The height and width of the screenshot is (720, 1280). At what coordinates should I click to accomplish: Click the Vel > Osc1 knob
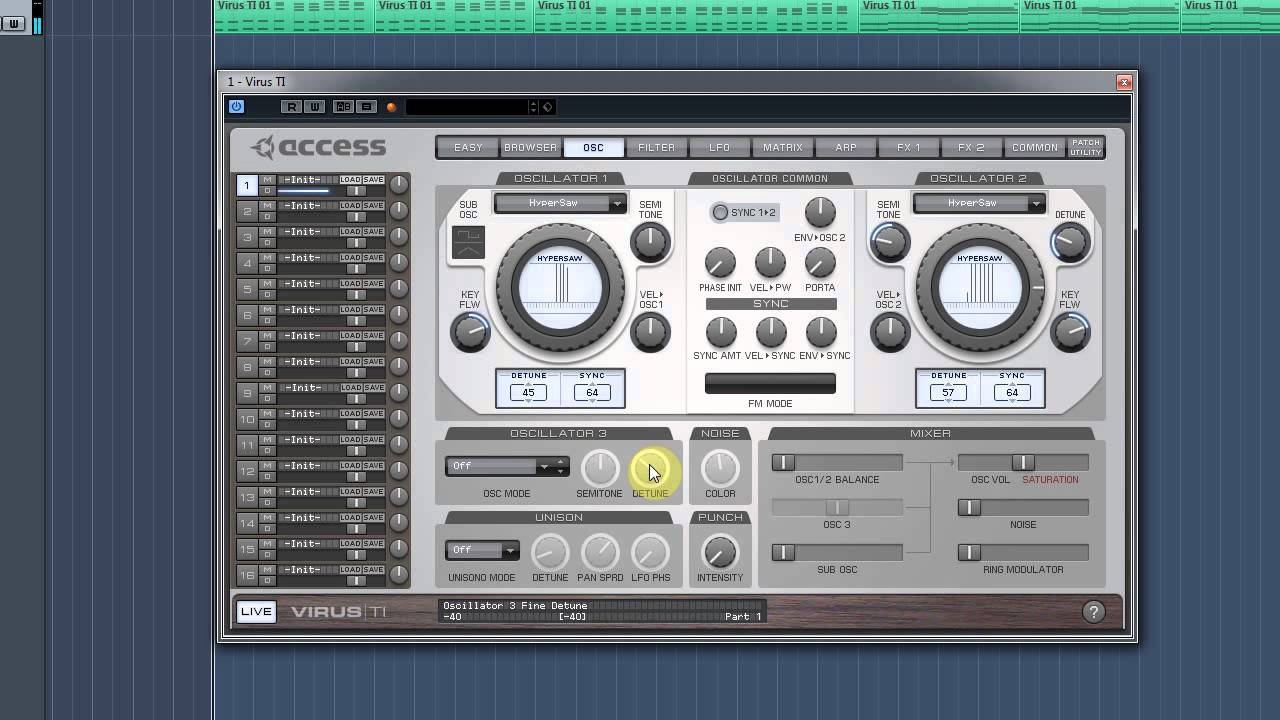[650, 331]
